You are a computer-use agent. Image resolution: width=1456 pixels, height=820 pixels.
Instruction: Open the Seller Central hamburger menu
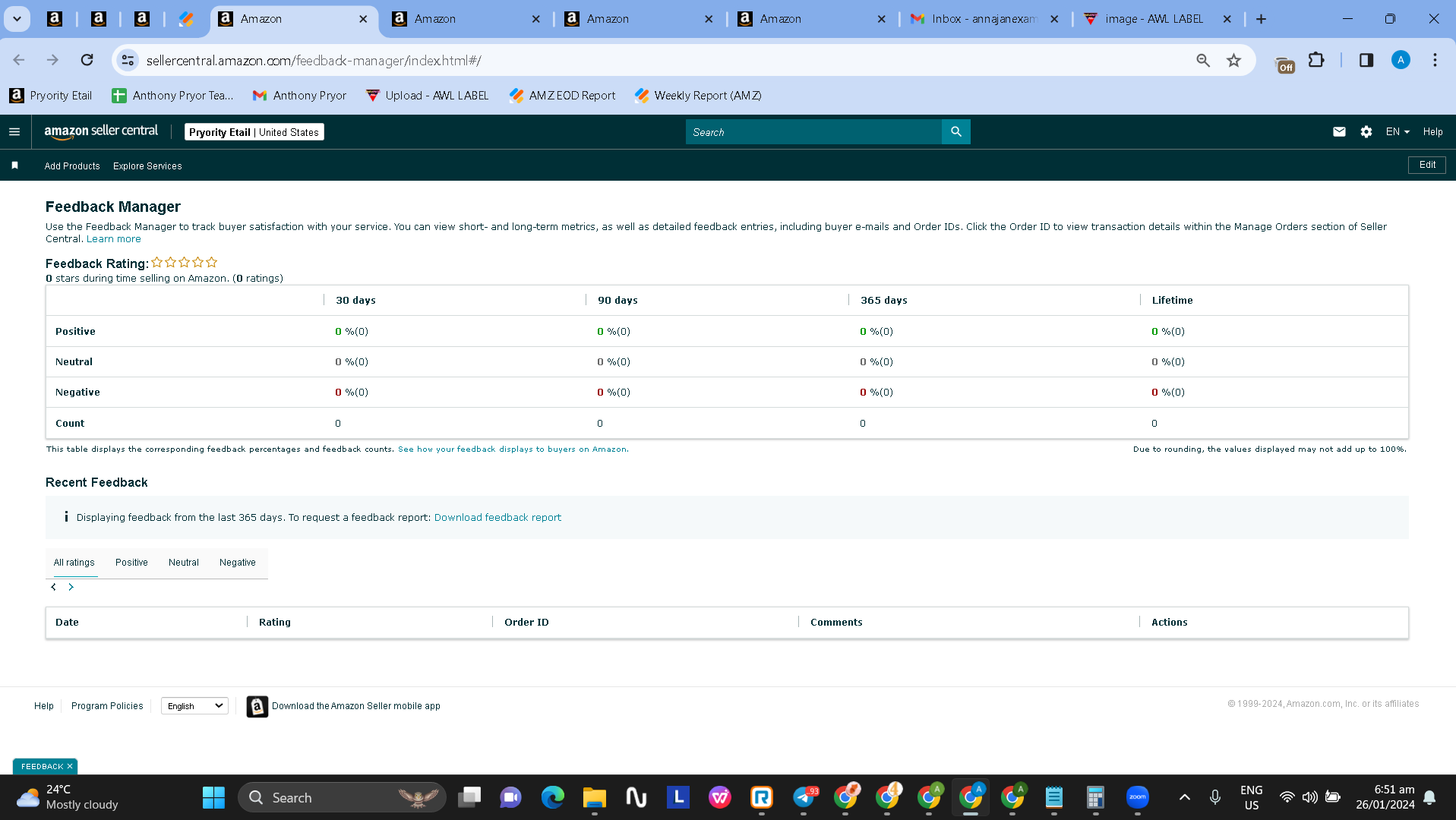point(14,132)
